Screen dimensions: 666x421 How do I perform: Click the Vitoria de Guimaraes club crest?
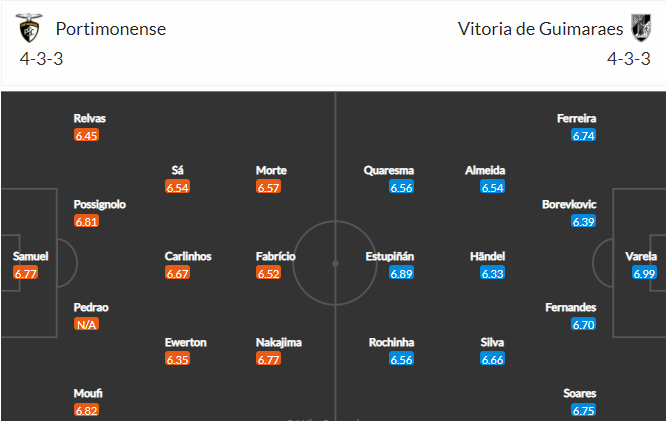[x=639, y=28]
